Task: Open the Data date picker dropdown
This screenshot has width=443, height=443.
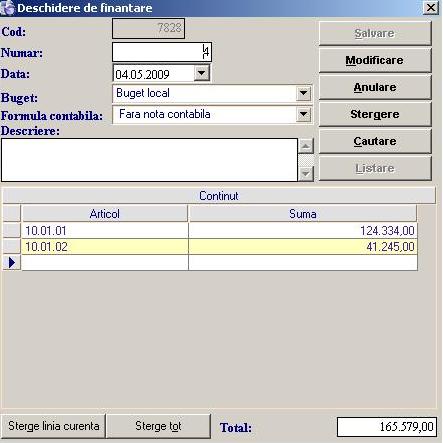Action: 202,73
